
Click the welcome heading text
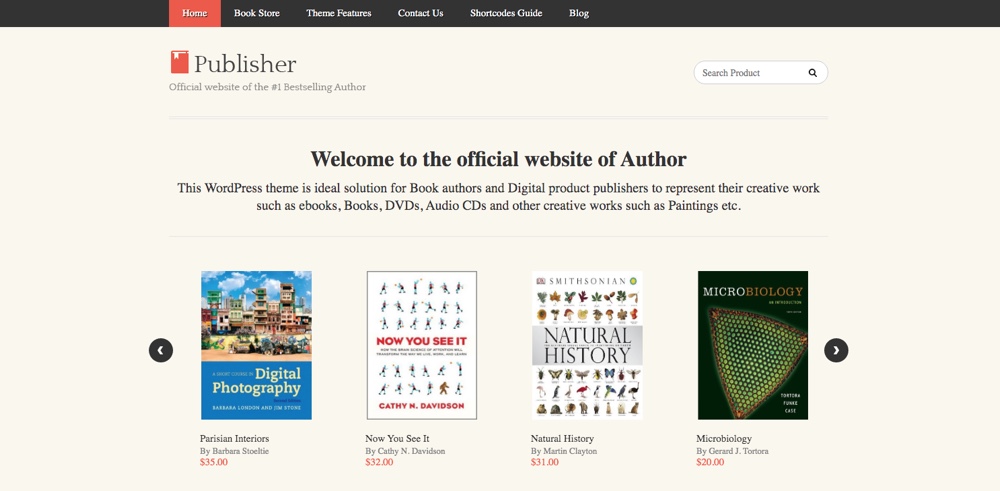click(499, 159)
